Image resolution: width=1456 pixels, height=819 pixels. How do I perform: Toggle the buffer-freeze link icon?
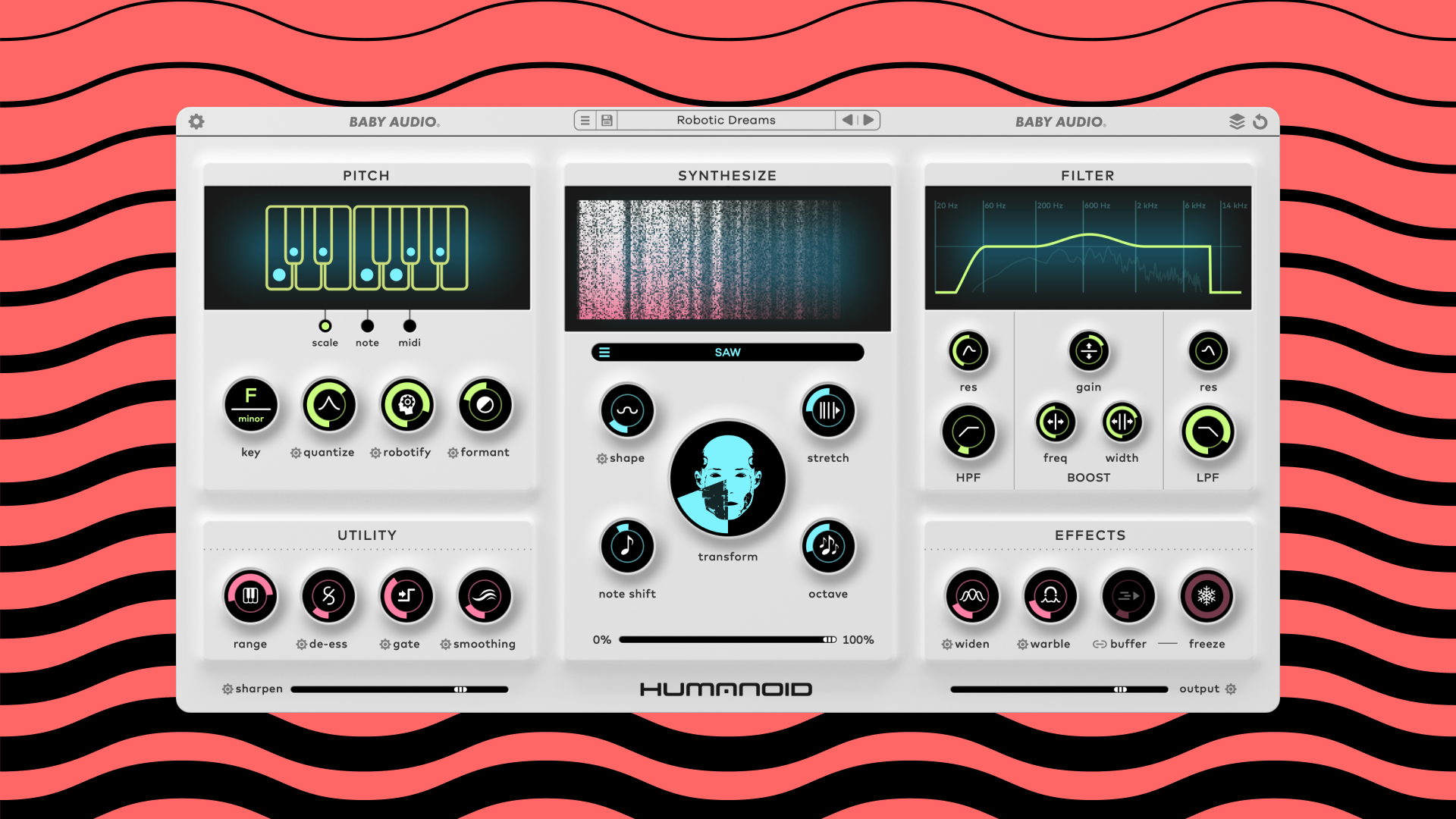pos(1099,644)
